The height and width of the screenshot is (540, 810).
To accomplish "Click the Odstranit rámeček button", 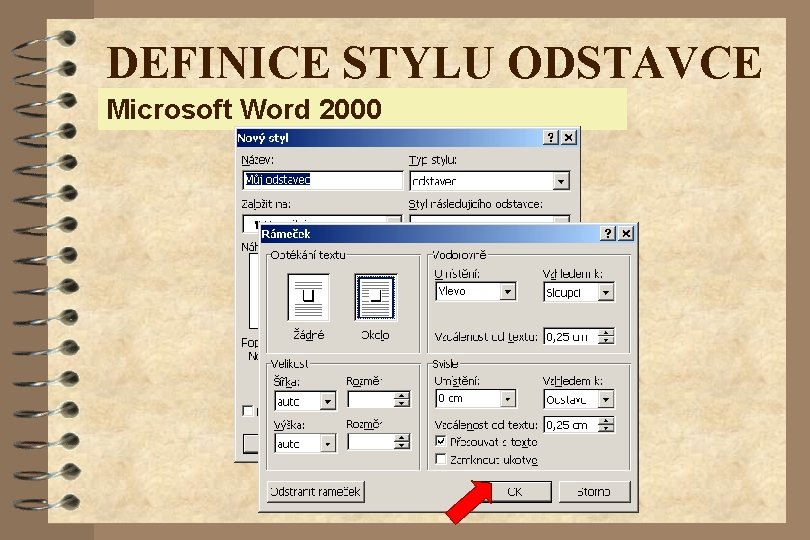I will tap(316, 491).
